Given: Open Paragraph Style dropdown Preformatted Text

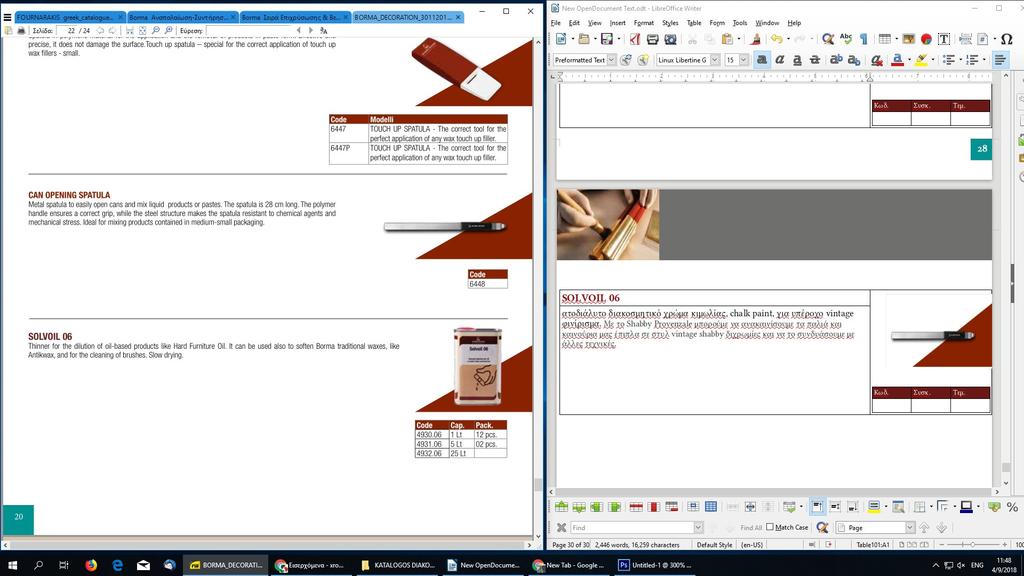Looking at the screenshot, I should (x=611, y=60).
